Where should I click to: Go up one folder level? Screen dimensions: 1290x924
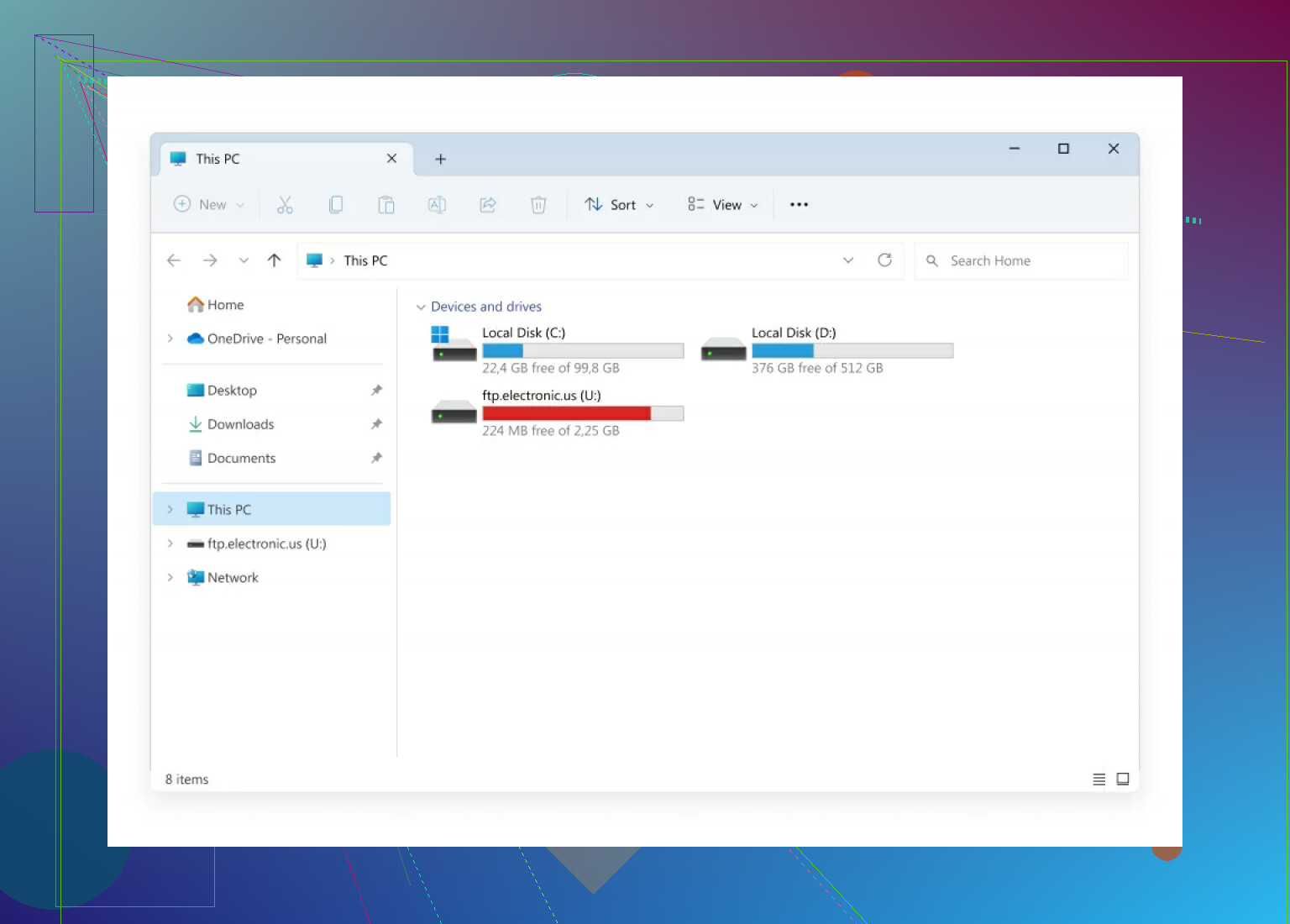click(x=274, y=260)
